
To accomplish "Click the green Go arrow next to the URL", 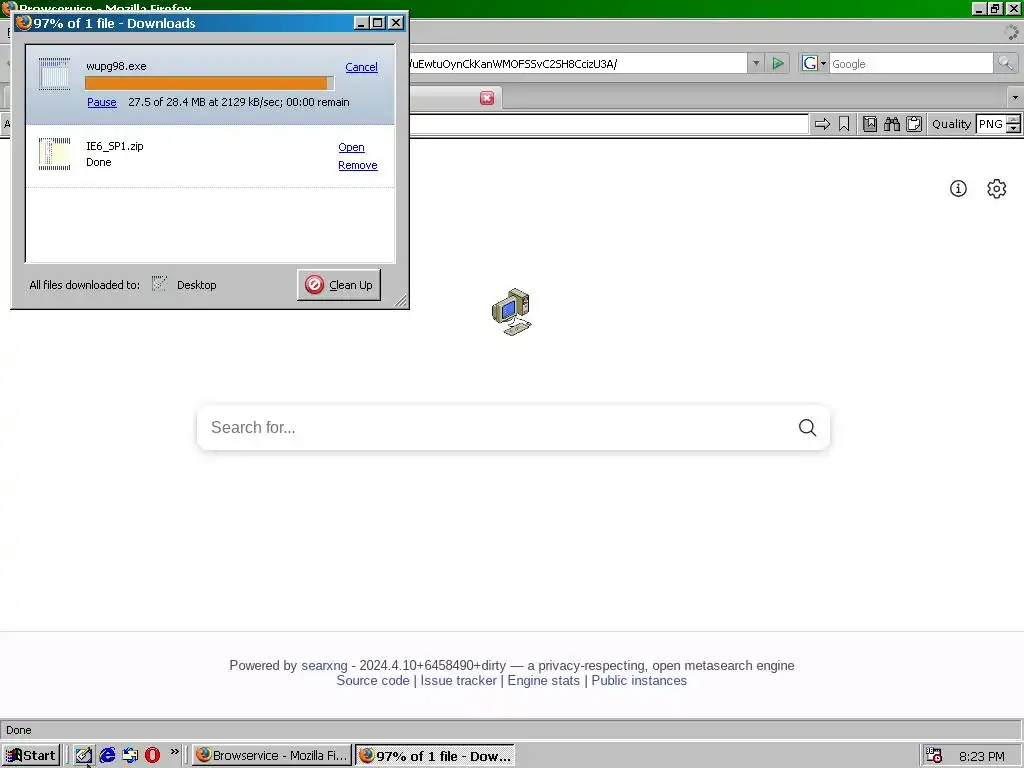I will coord(777,63).
